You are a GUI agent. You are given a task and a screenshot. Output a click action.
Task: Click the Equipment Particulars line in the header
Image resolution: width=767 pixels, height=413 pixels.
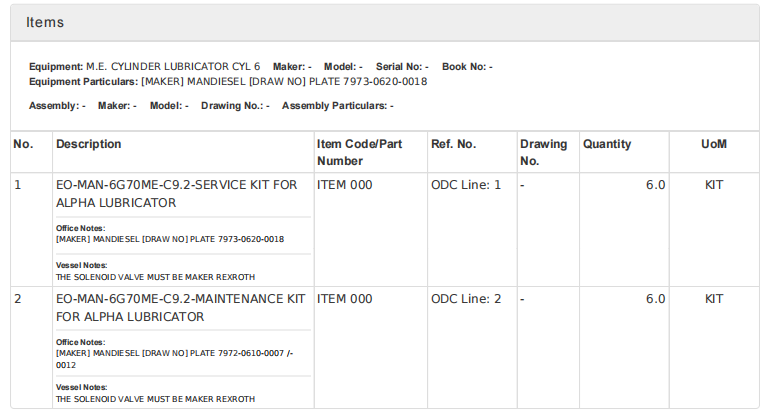(x=228, y=81)
